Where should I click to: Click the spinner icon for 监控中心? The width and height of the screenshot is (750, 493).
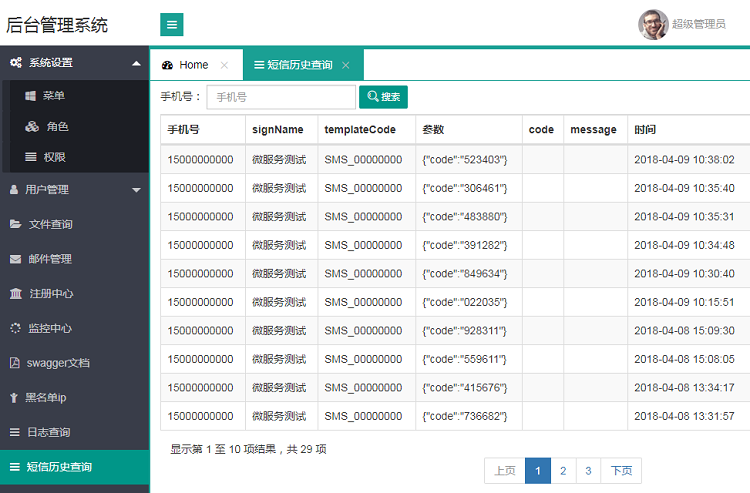coord(15,328)
